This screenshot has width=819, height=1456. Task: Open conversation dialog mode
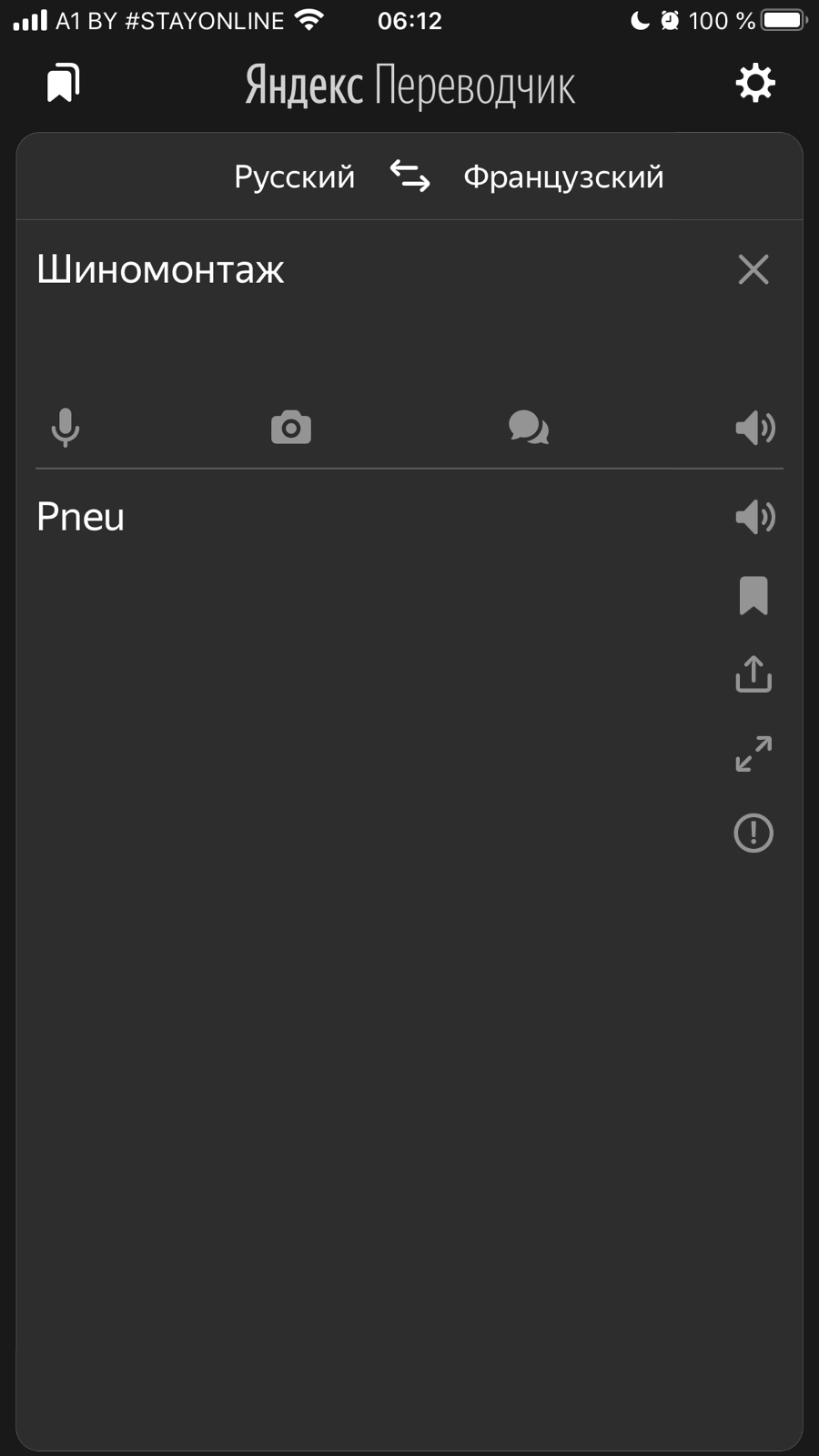pos(529,428)
